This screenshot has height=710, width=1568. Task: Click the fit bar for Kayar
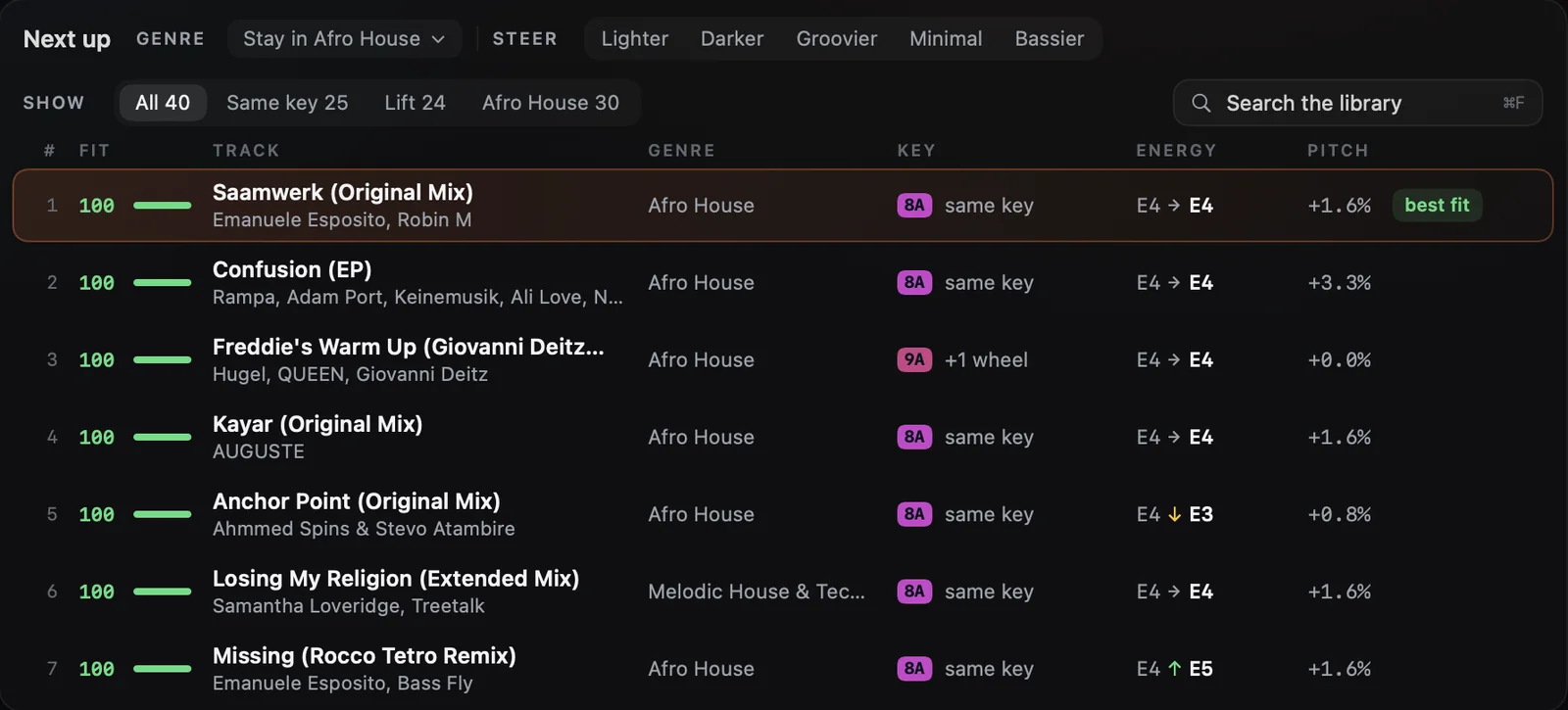pyautogui.click(x=162, y=437)
